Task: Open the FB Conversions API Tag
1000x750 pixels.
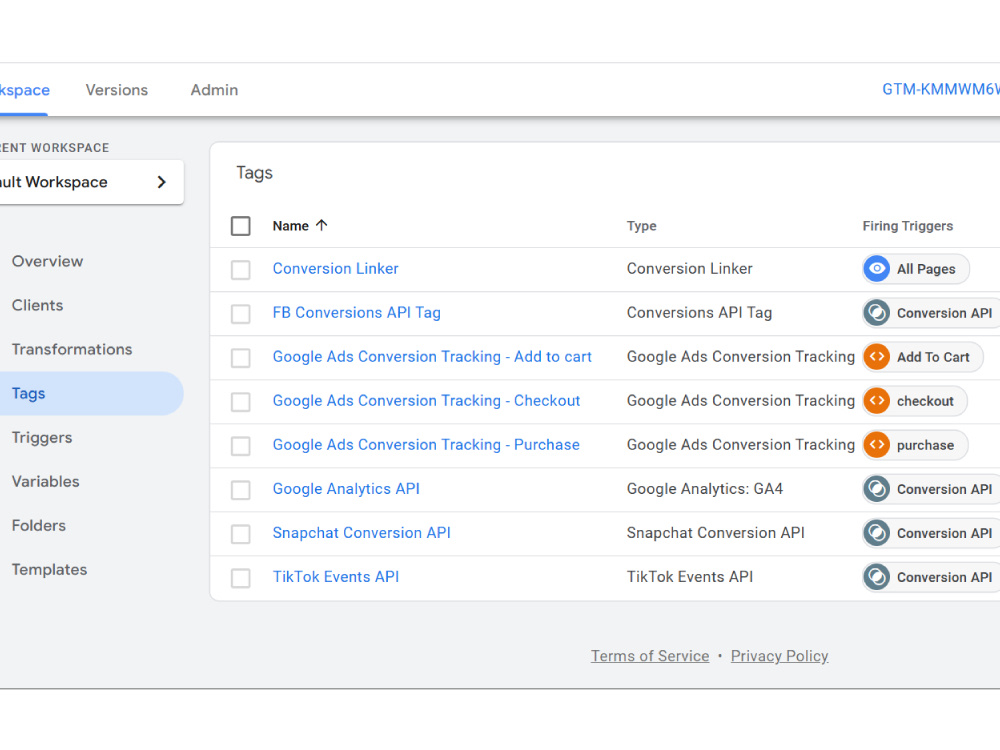Action: pyautogui.click(x=357, y=312)
